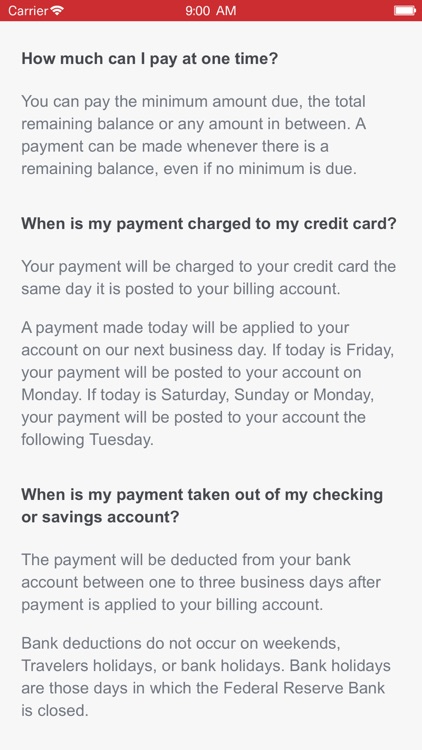Tap the line 'payment is applied to your billing account.'

click(172, 605)
